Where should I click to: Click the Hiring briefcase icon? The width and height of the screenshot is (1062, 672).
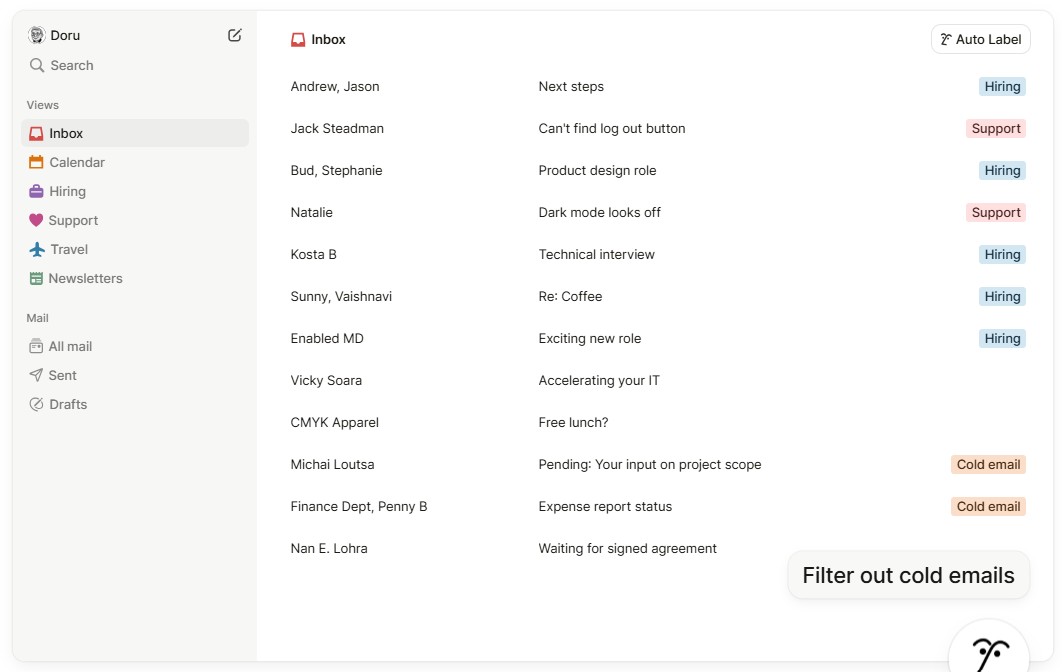[x=36, y=191]
